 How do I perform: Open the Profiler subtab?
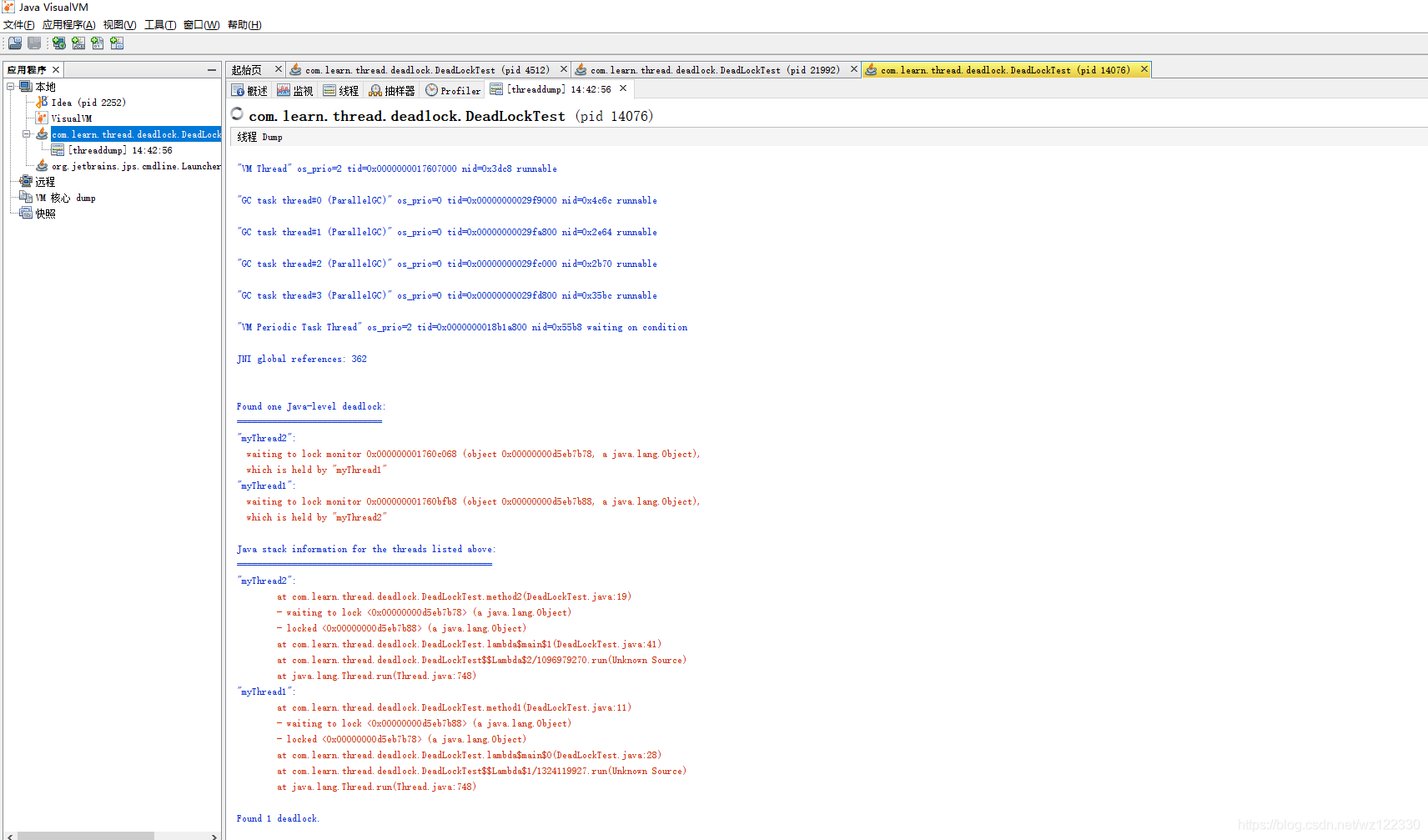click(453, 90)
